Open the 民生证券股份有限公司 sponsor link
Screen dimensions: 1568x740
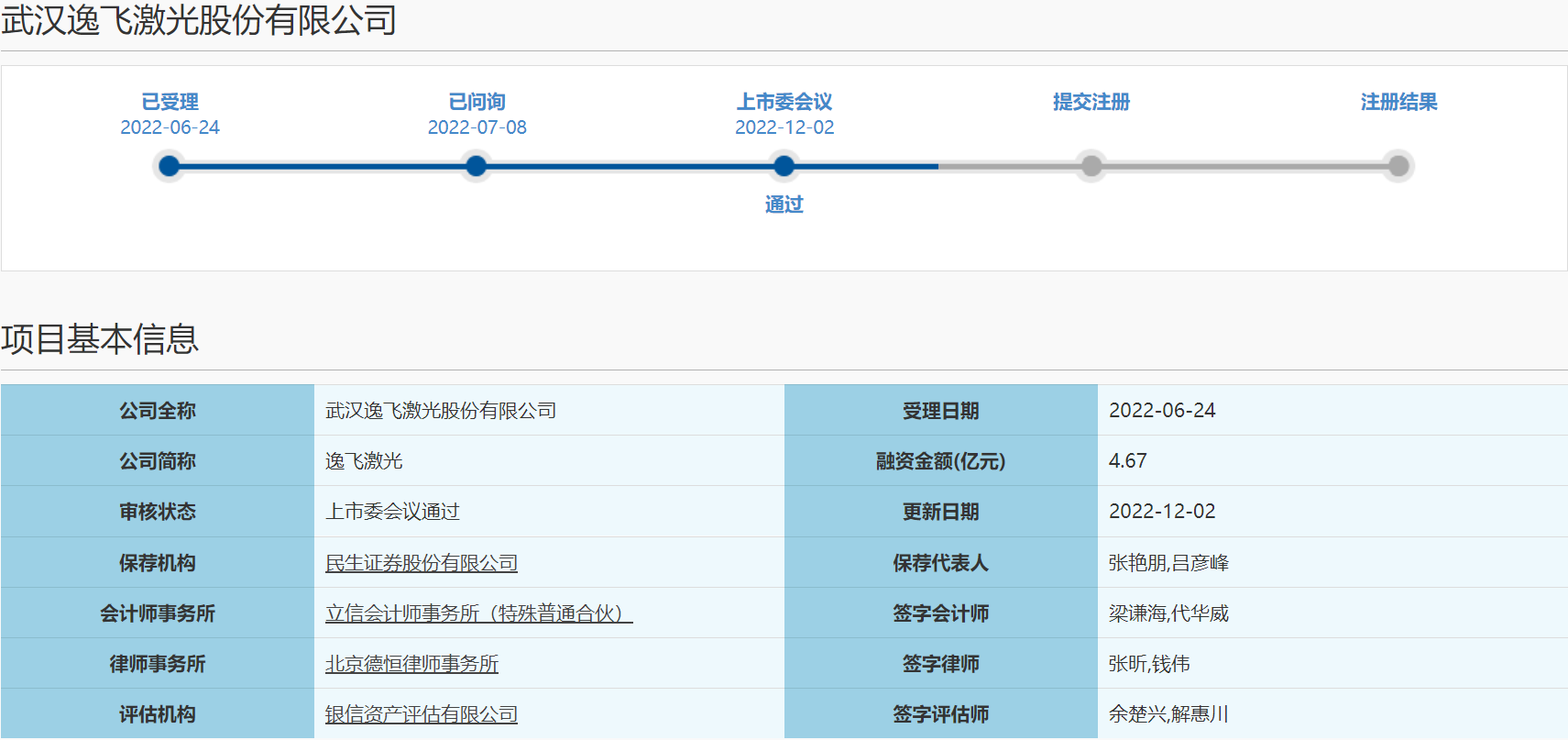pyautogui.click(x=422, y=563)
